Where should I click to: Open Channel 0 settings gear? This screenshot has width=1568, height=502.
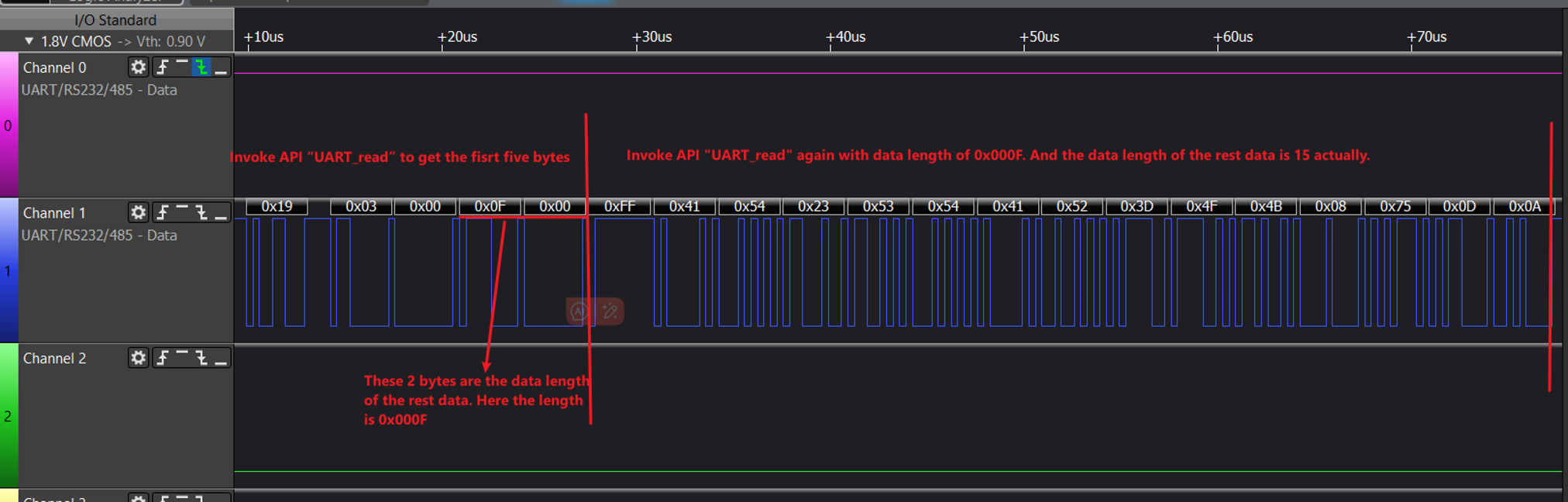[x=138, y=67]
